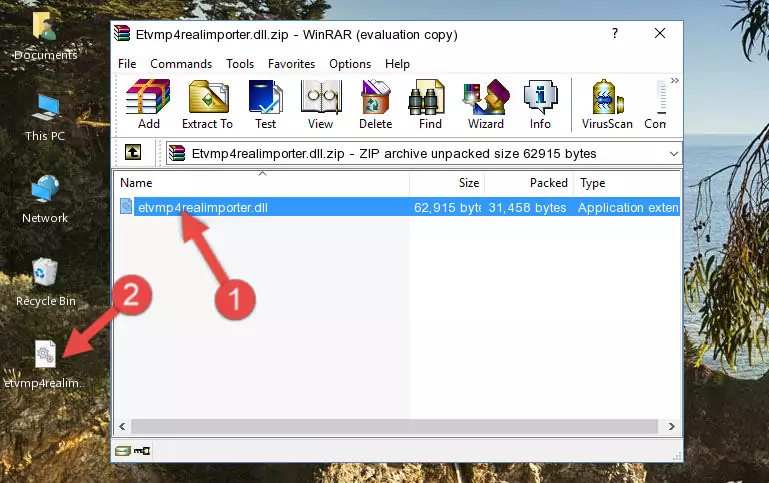Select the Documents desktop icon
The height and width of the screenshot is (483, 769).
point(45,36)
